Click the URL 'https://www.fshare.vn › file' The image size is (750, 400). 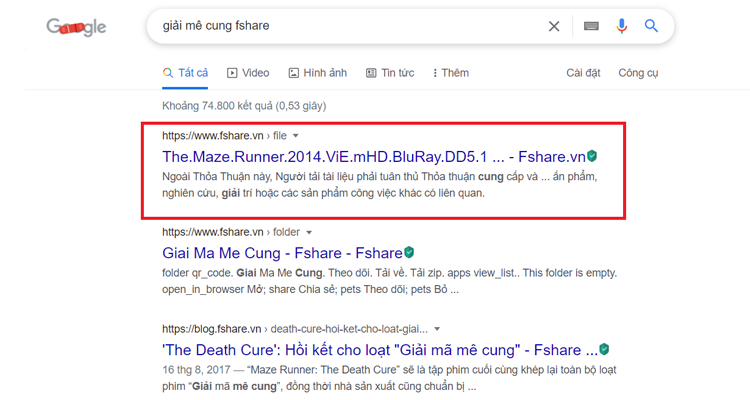click(224, 136)
